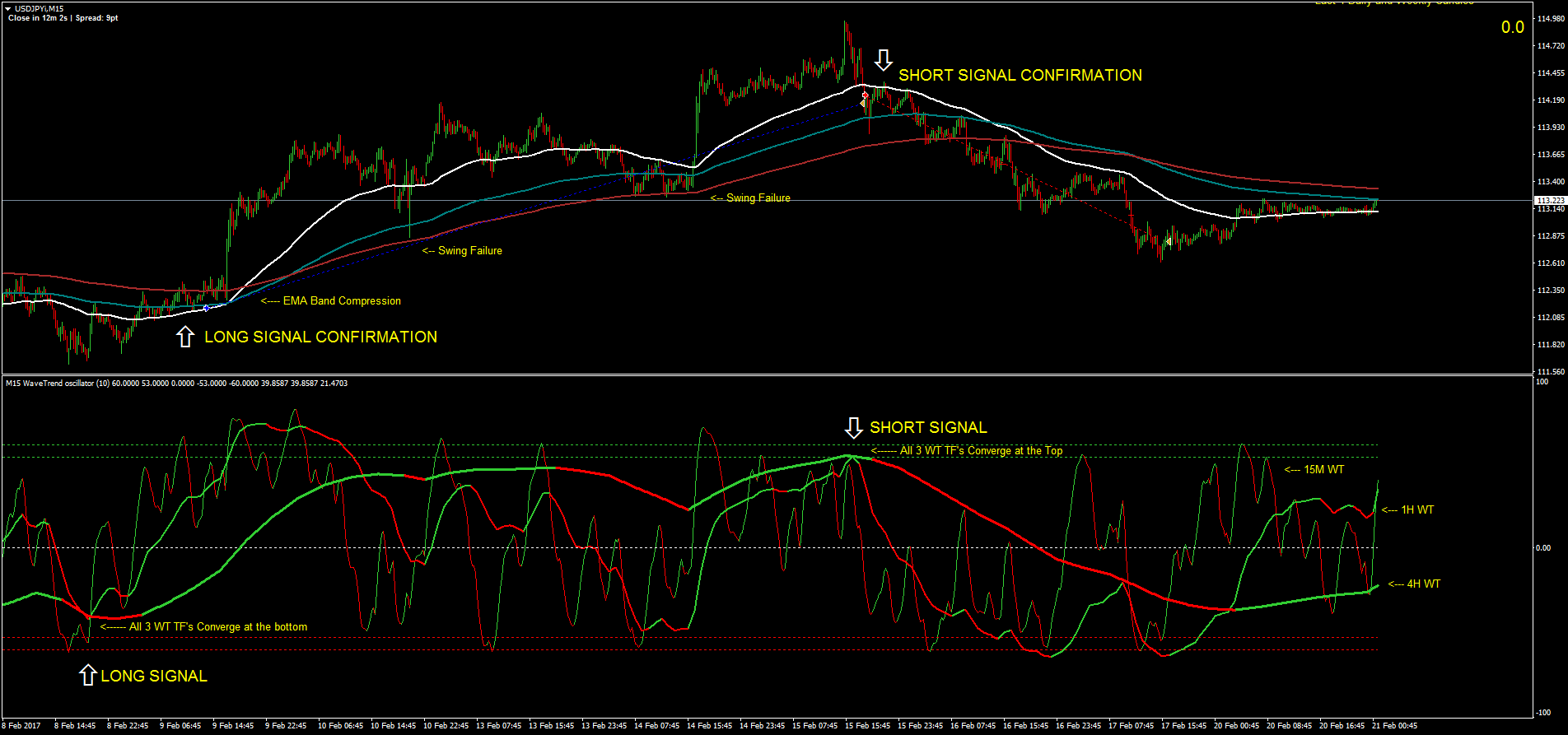Viewport: 1568px width, 735px height.
Task: Click the 112.875 price axis label
Action: (x=1551, y=236)
